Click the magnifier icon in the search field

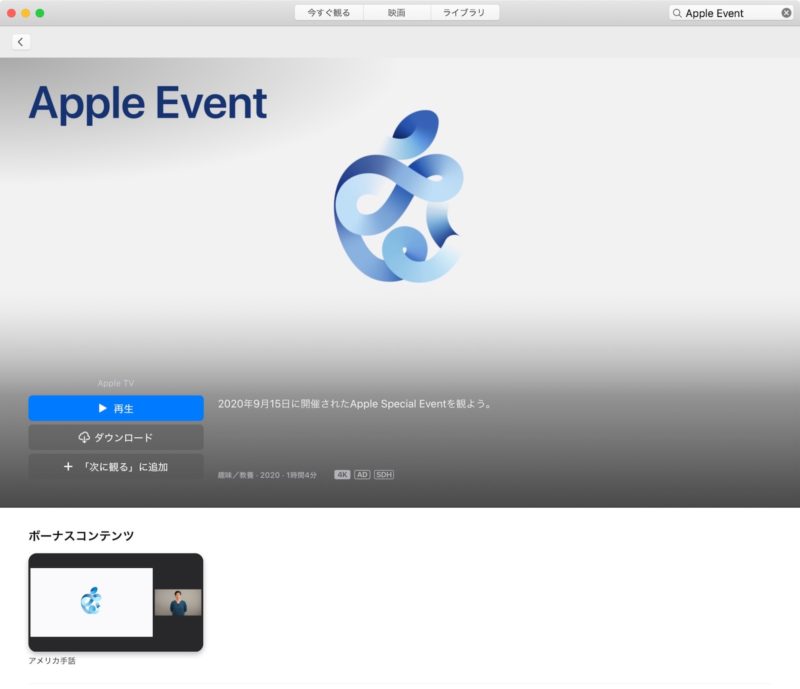(x=680, y=12)
